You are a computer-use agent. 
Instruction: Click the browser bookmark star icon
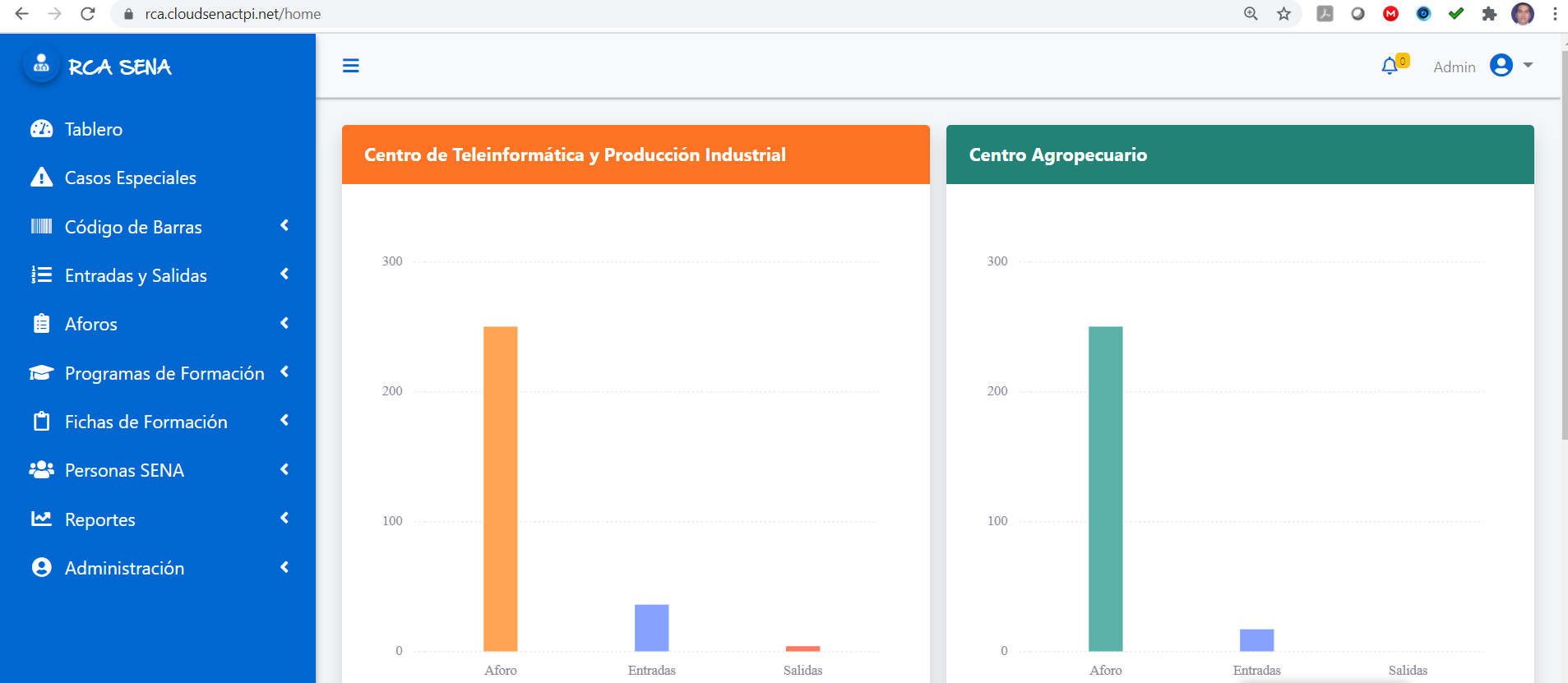pos(1284,14)
